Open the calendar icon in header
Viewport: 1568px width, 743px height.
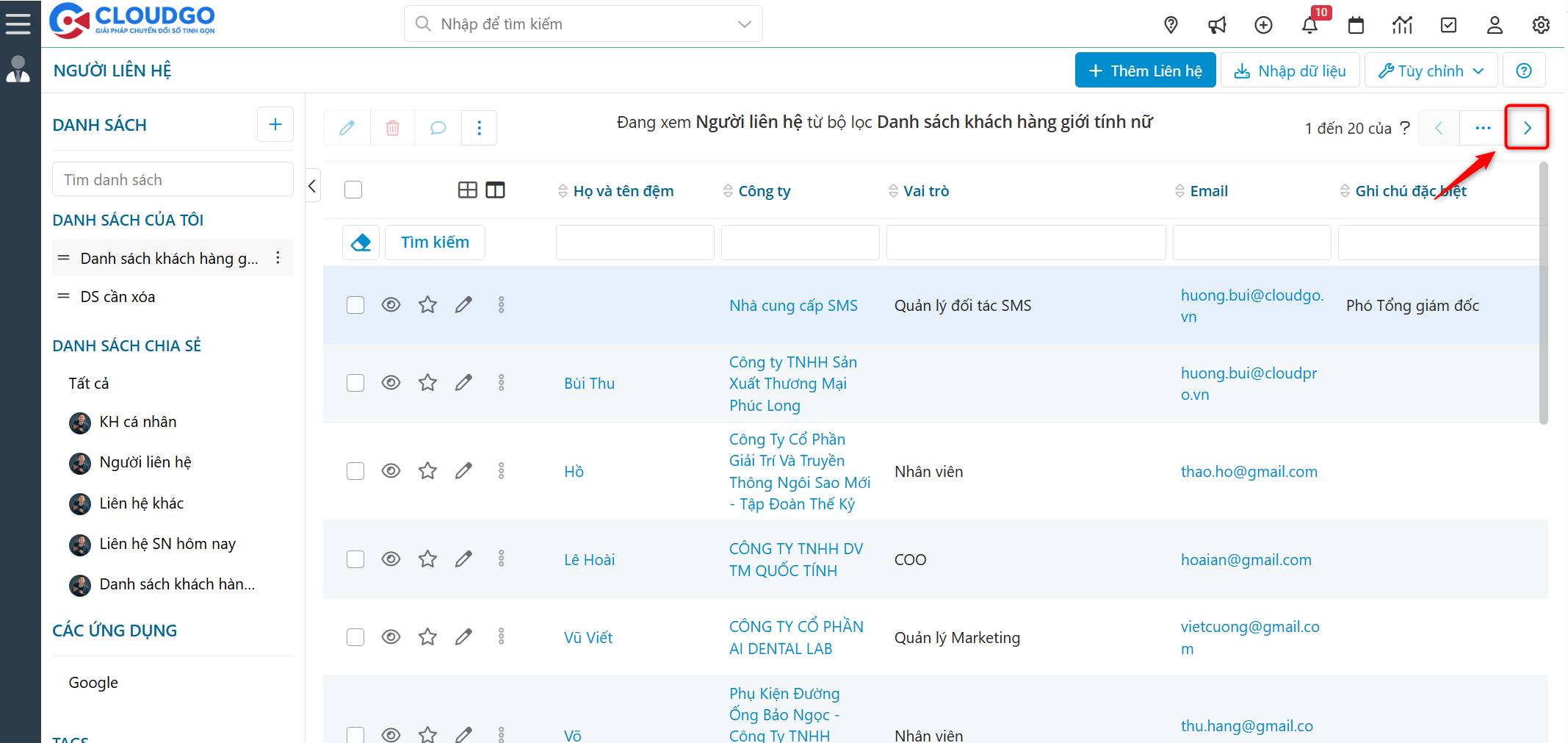click(1356, 26)
